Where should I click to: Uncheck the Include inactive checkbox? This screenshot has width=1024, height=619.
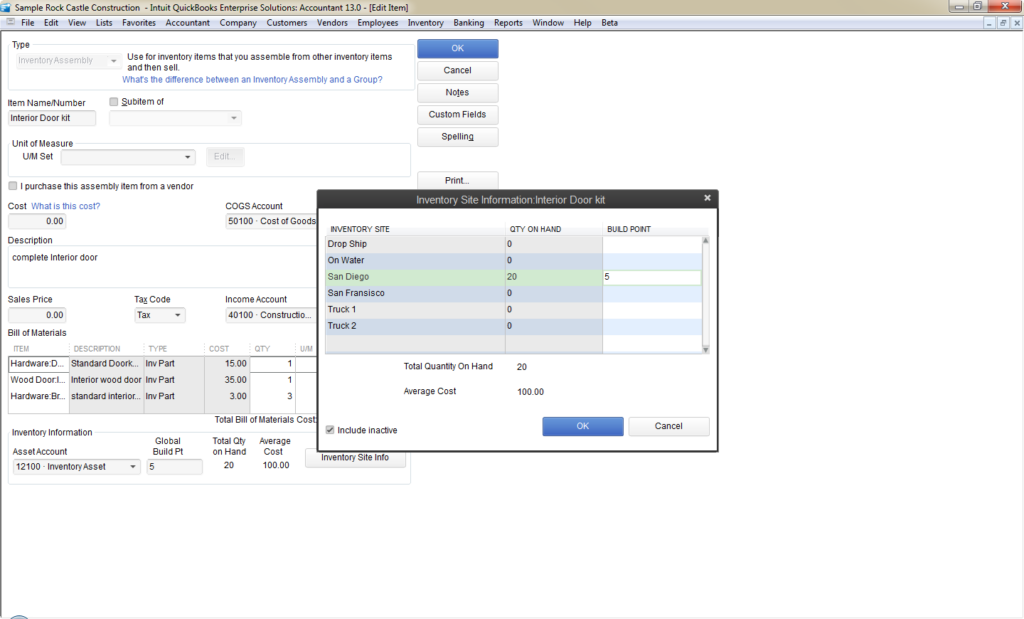330,430
